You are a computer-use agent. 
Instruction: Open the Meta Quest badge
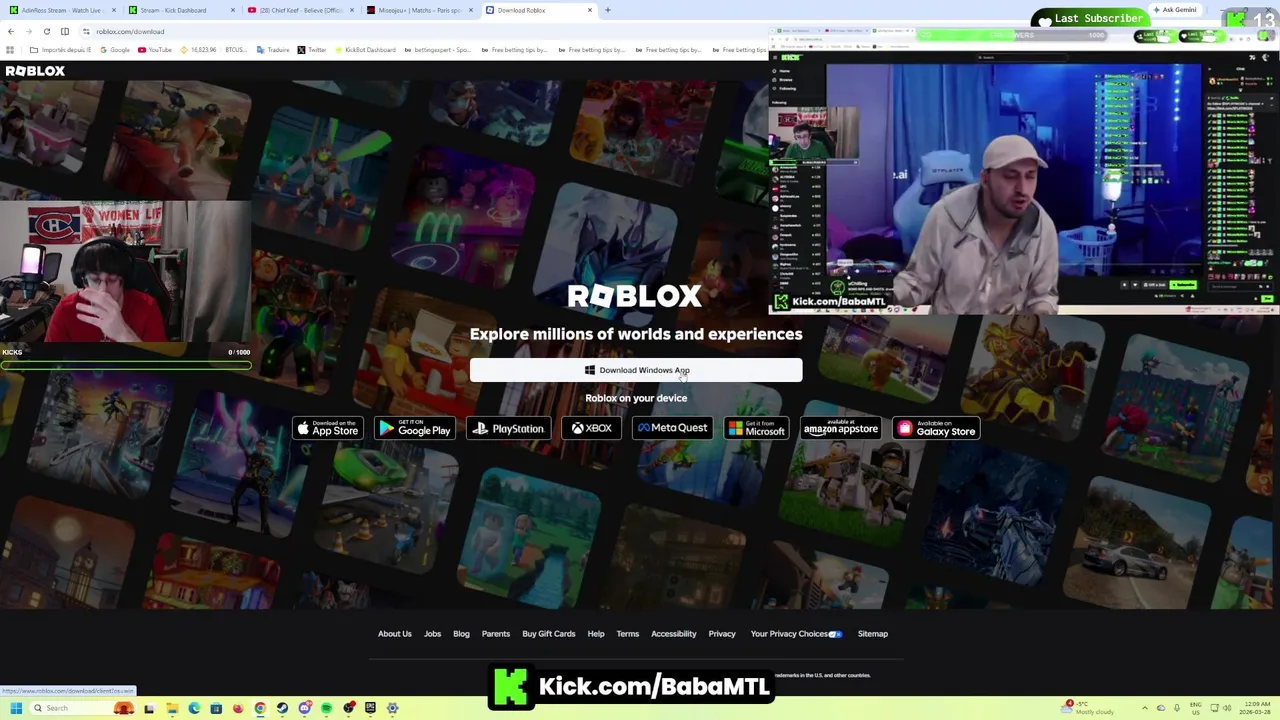(672, 429)
